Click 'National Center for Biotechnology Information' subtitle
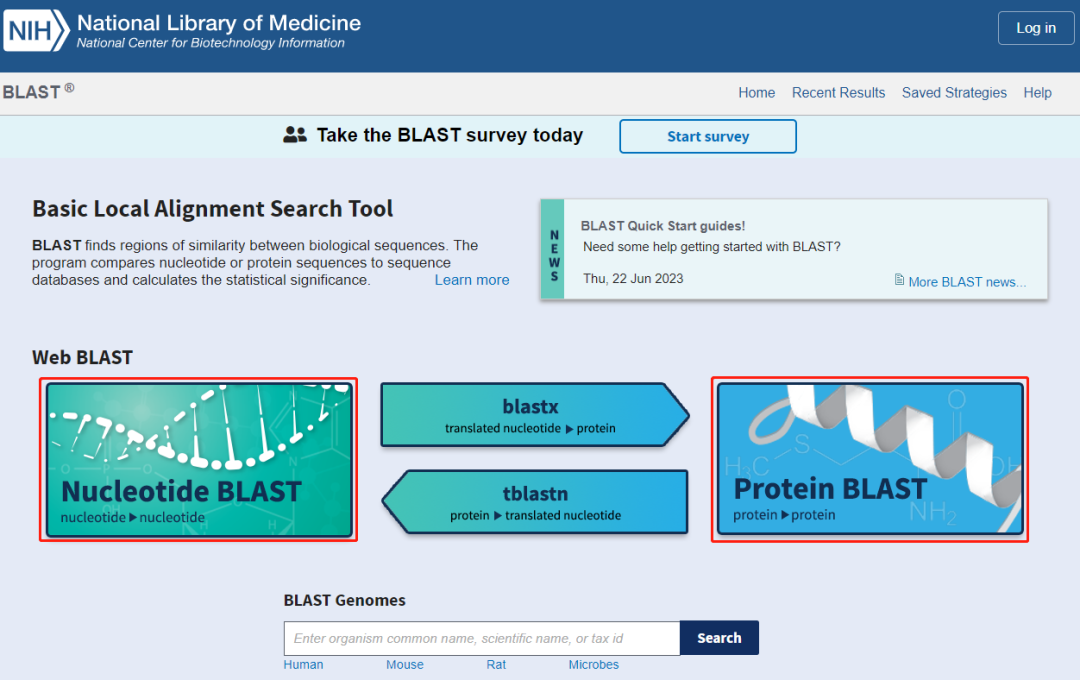Screen dimensions: 1080x680 210,43
